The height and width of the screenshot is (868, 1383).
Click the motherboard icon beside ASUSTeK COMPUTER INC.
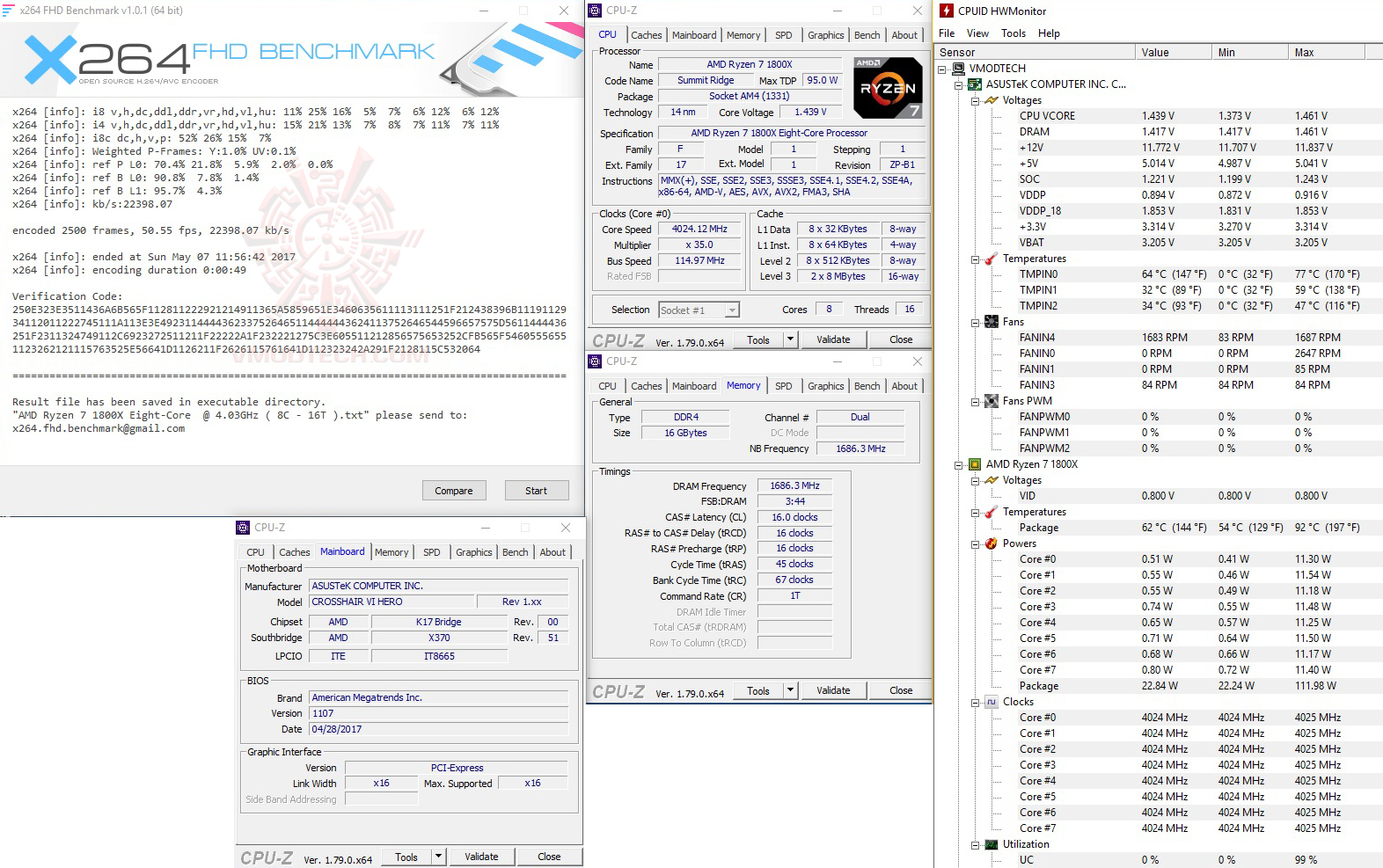click(975, 84)
